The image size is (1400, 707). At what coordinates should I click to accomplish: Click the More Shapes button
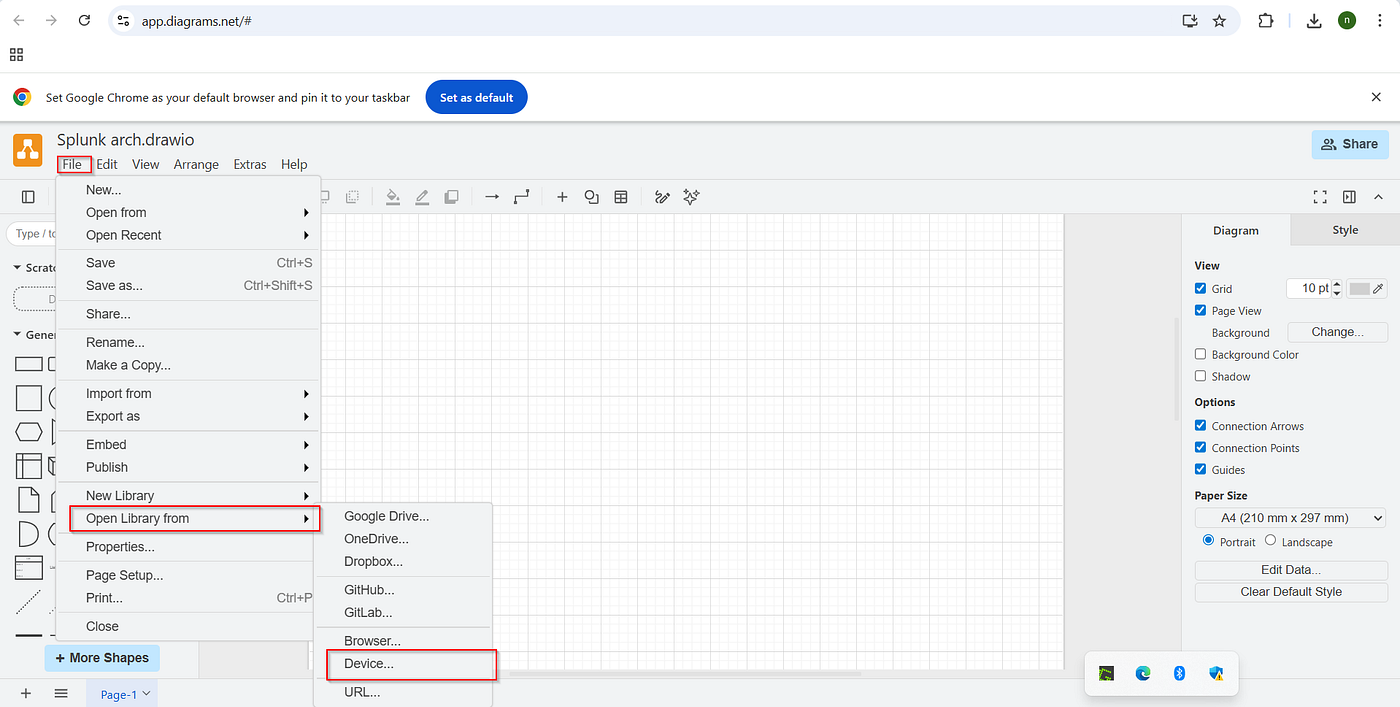click(102, 658)
